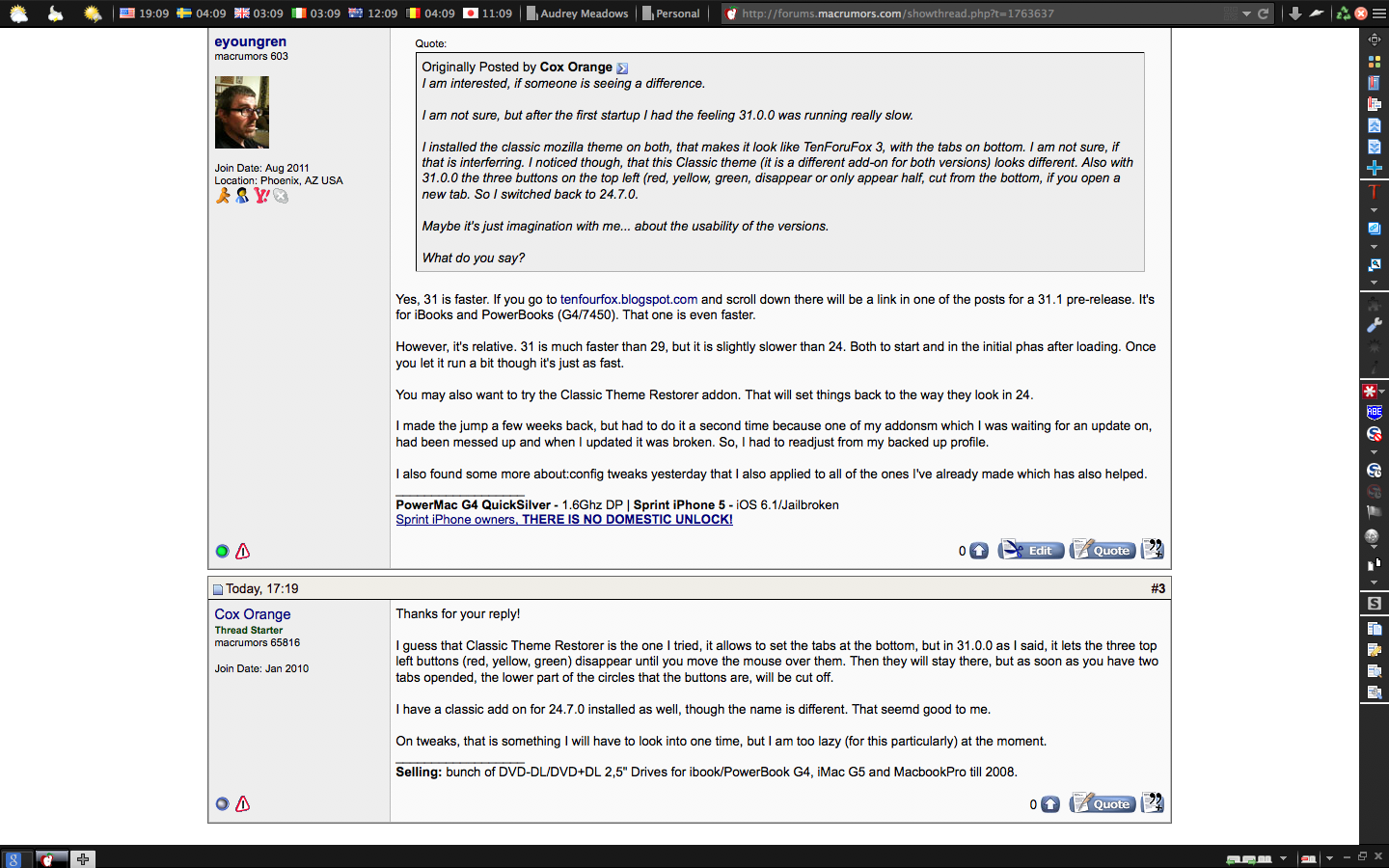Reload the page with the refresh icon

[1263, 14]
